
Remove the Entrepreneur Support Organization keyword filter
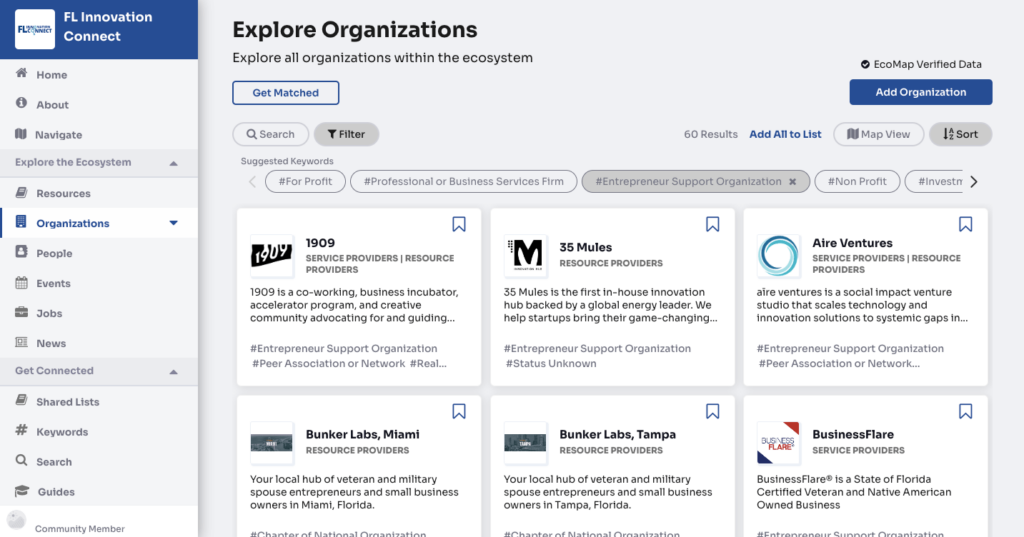[x=792, y=182]
